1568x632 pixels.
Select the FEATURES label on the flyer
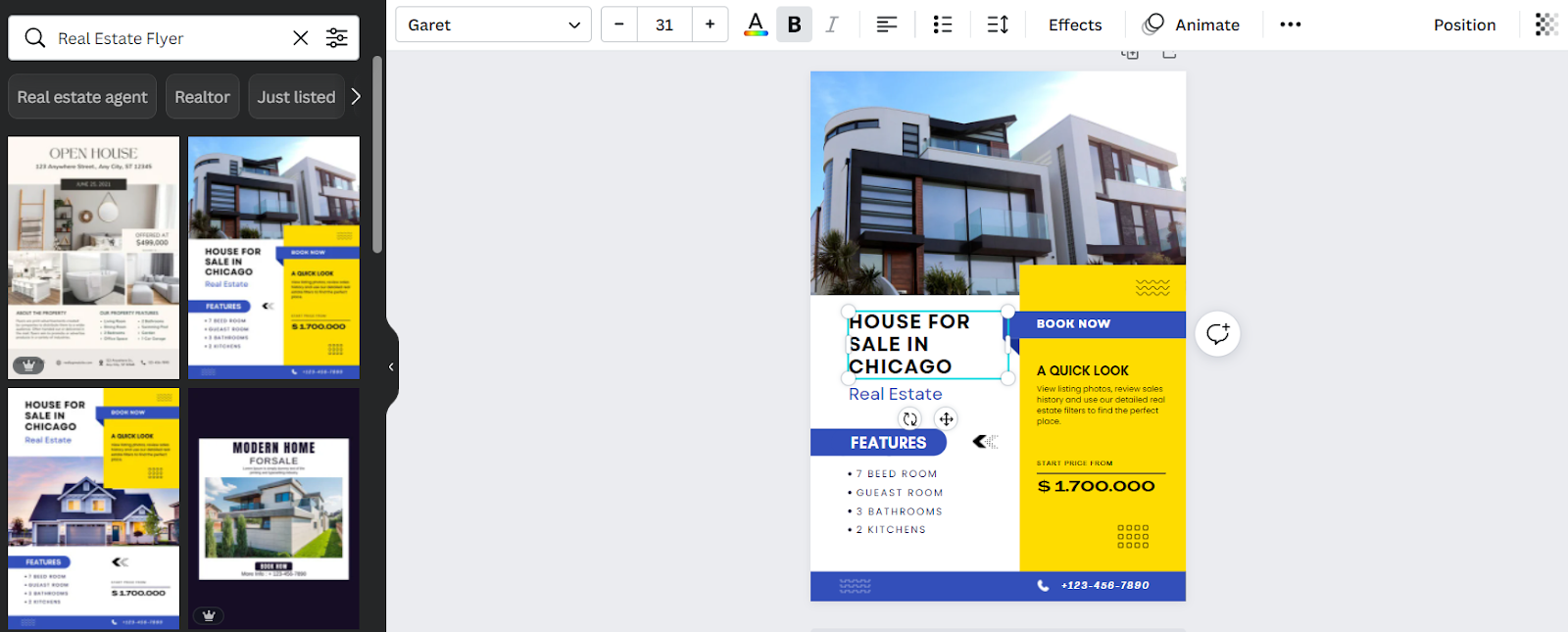[x=888, y=443]
